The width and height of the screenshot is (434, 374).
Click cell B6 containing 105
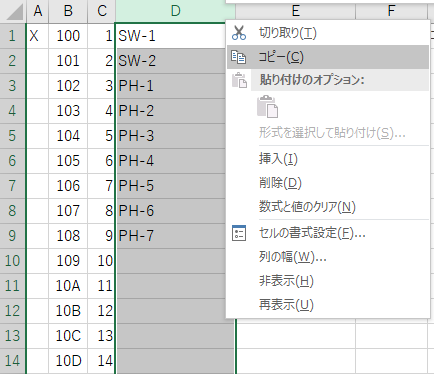click(68, 161)
